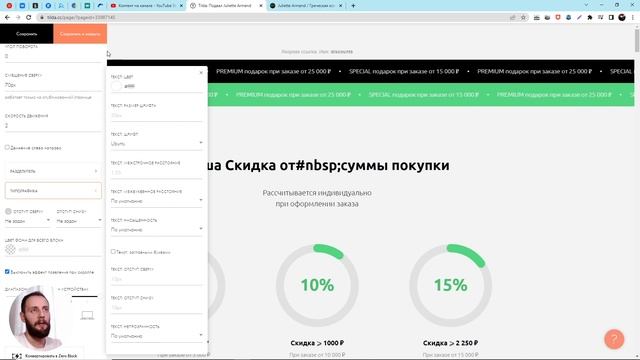Viewport: 640px width, 360px height.
Task: Pick the block background color swatch
Action: 10,249
